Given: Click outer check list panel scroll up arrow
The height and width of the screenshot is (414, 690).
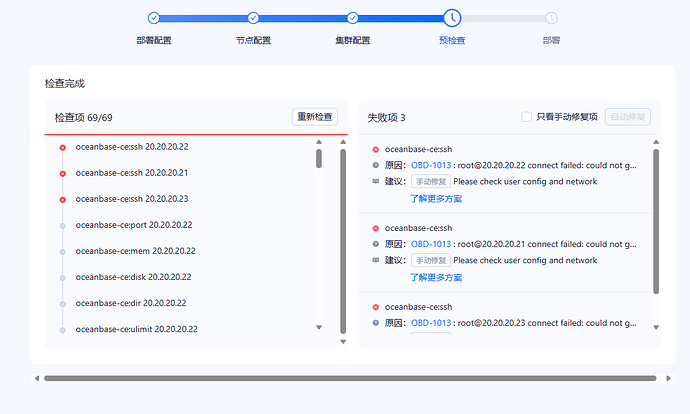Looking at the screenshot, I should [x=343, y=142].
